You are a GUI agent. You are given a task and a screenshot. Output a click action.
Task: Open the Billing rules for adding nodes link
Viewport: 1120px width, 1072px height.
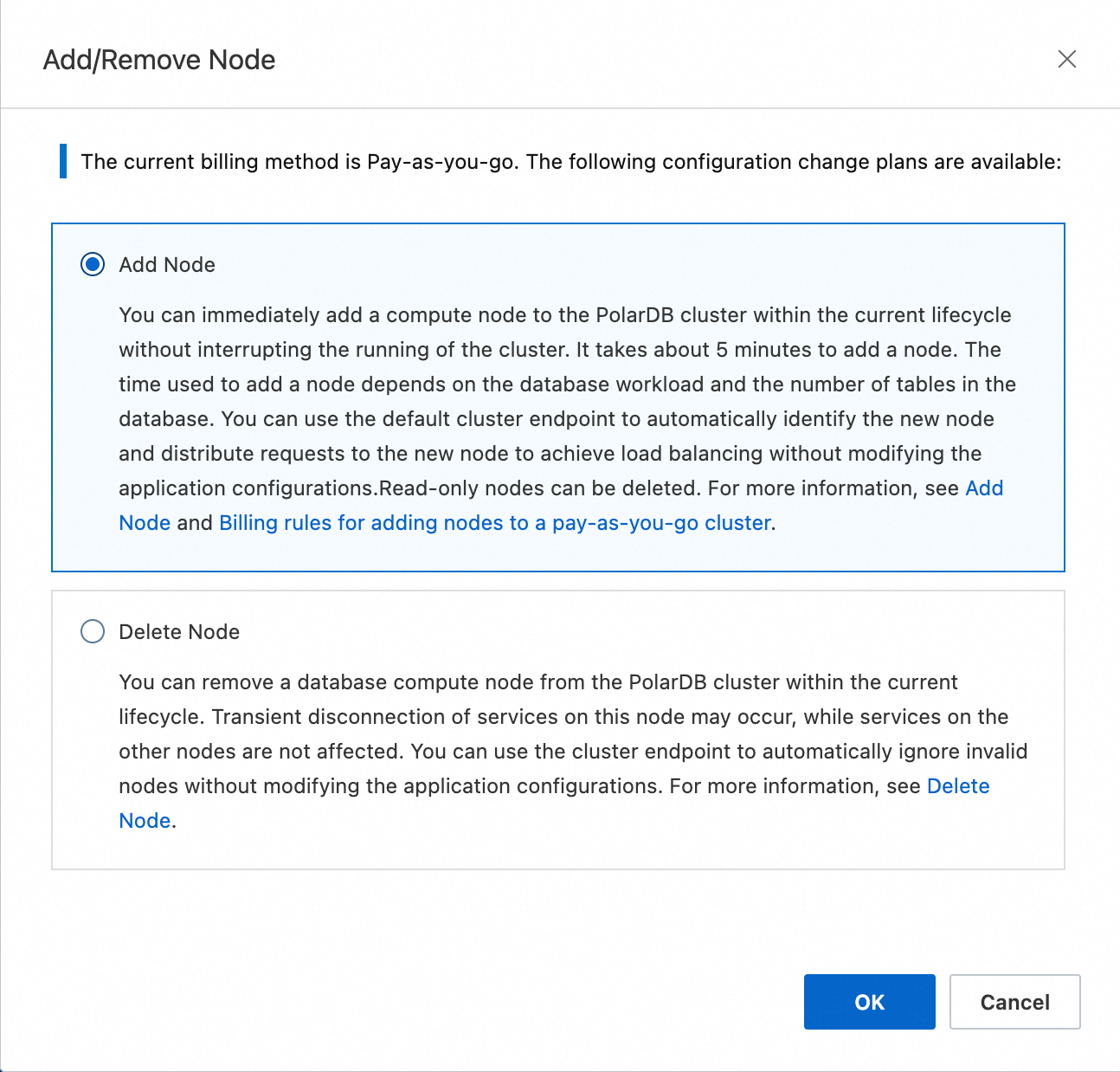(494, 523)
